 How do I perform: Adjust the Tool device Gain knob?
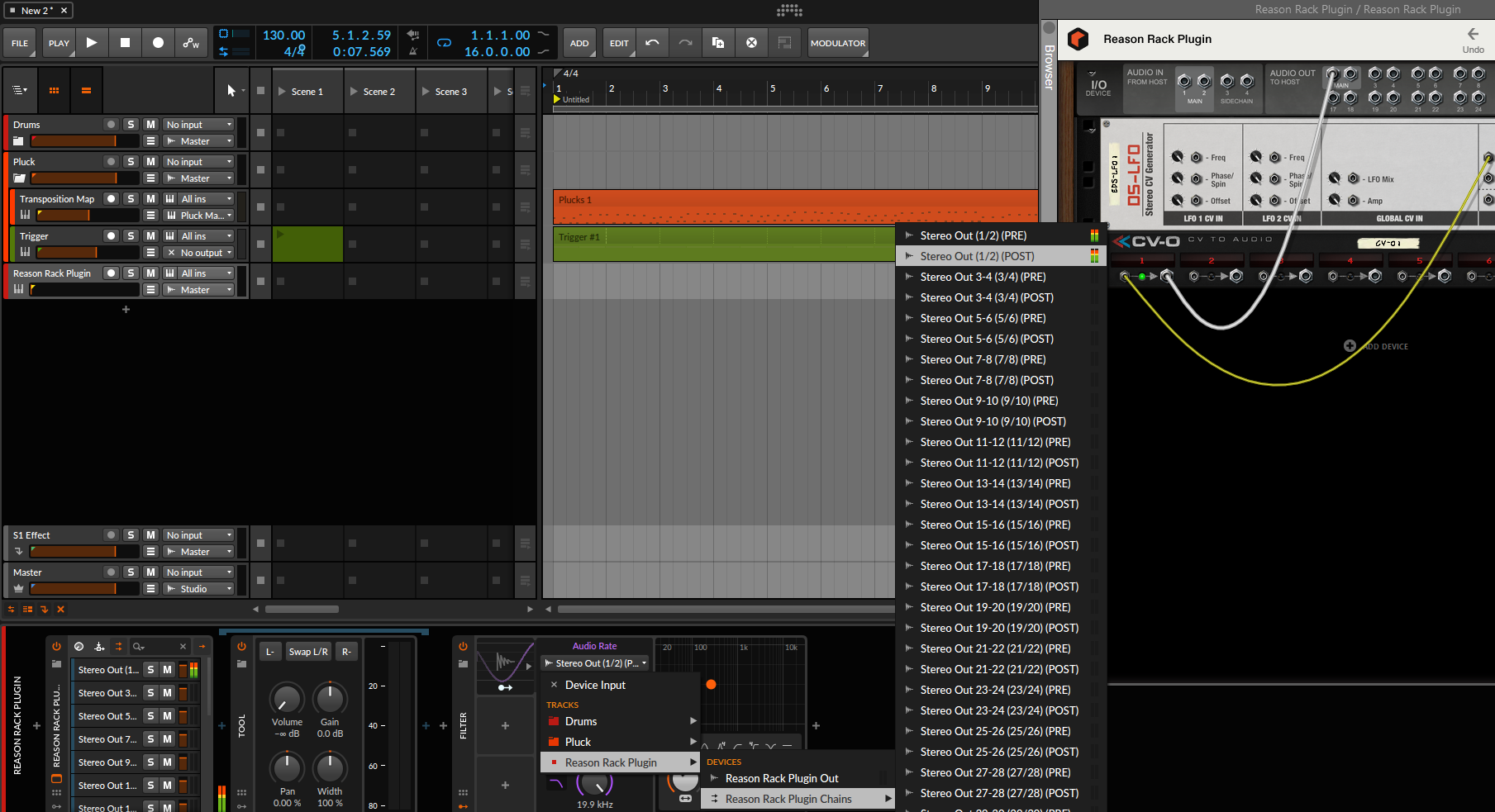(330, 699)
